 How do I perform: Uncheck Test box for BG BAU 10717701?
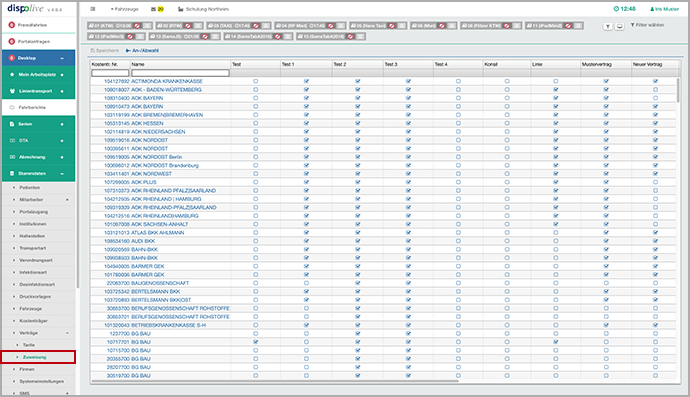tap(255, 342)
